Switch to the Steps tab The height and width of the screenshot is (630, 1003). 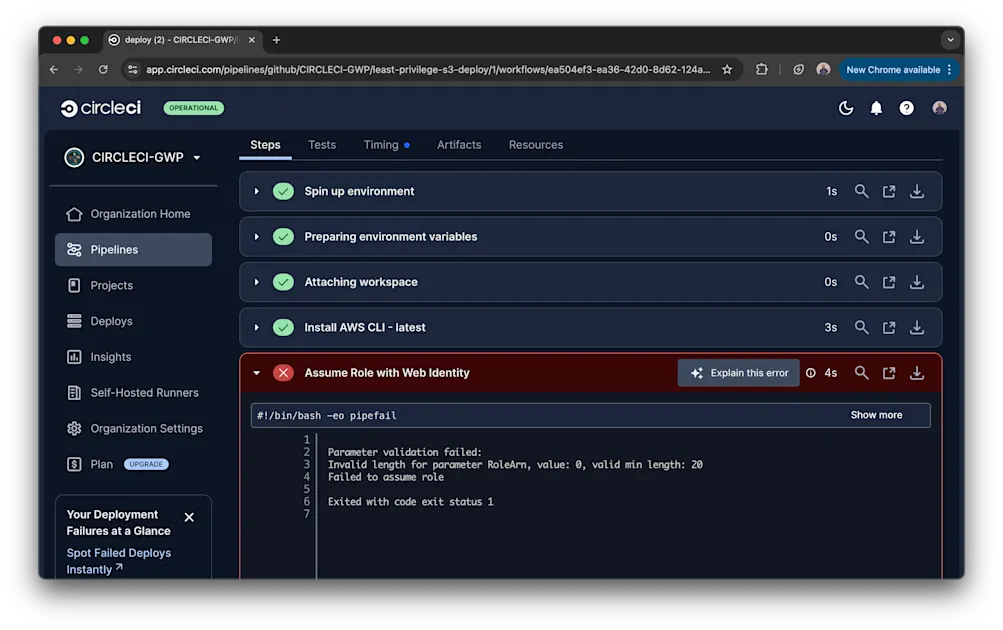tap(265, 145)
